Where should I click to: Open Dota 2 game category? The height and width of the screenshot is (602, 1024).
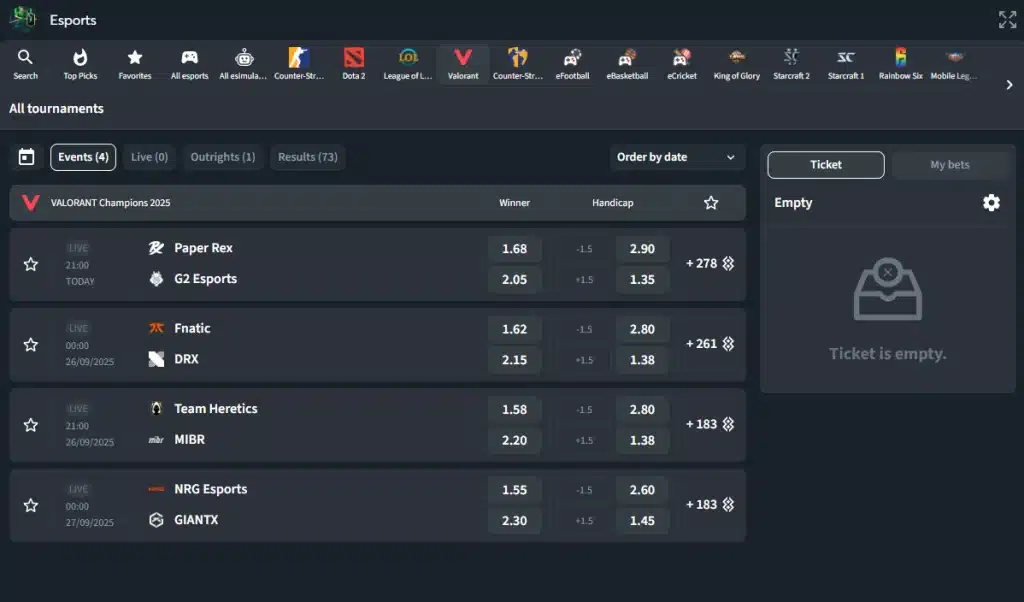coord(354,64)
